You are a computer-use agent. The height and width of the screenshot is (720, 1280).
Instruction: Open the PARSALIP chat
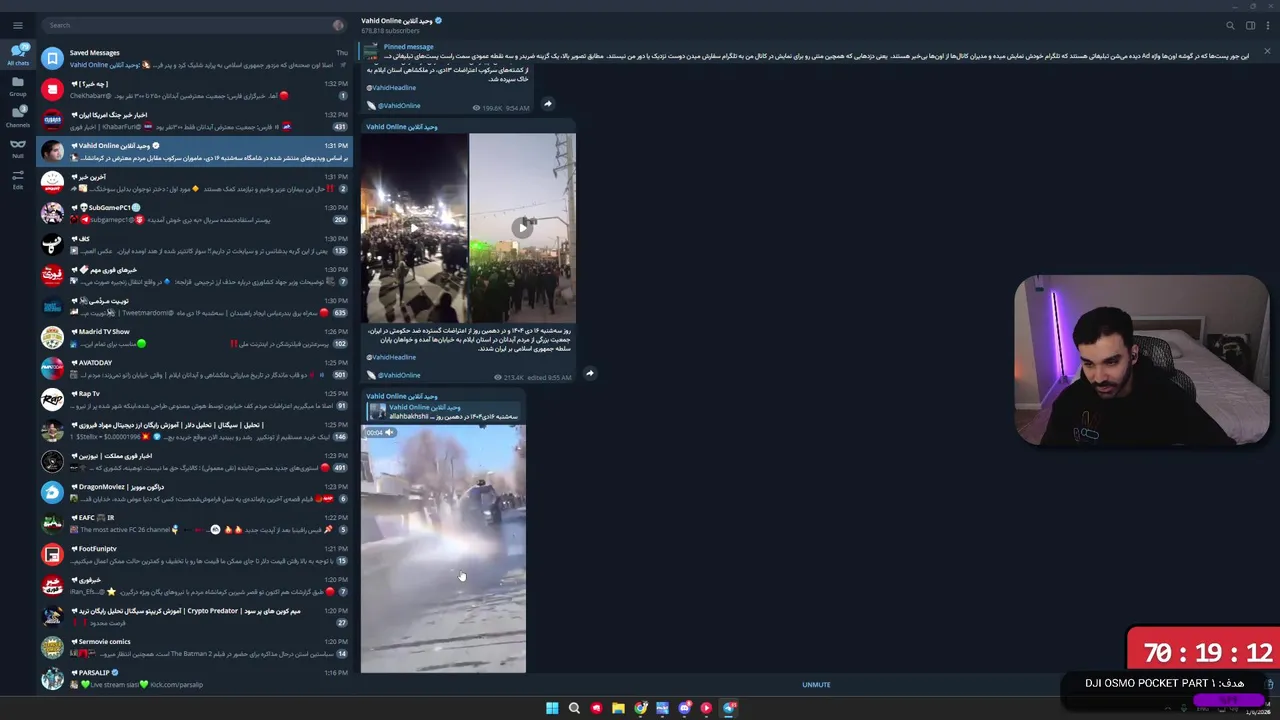click(195, 678)
